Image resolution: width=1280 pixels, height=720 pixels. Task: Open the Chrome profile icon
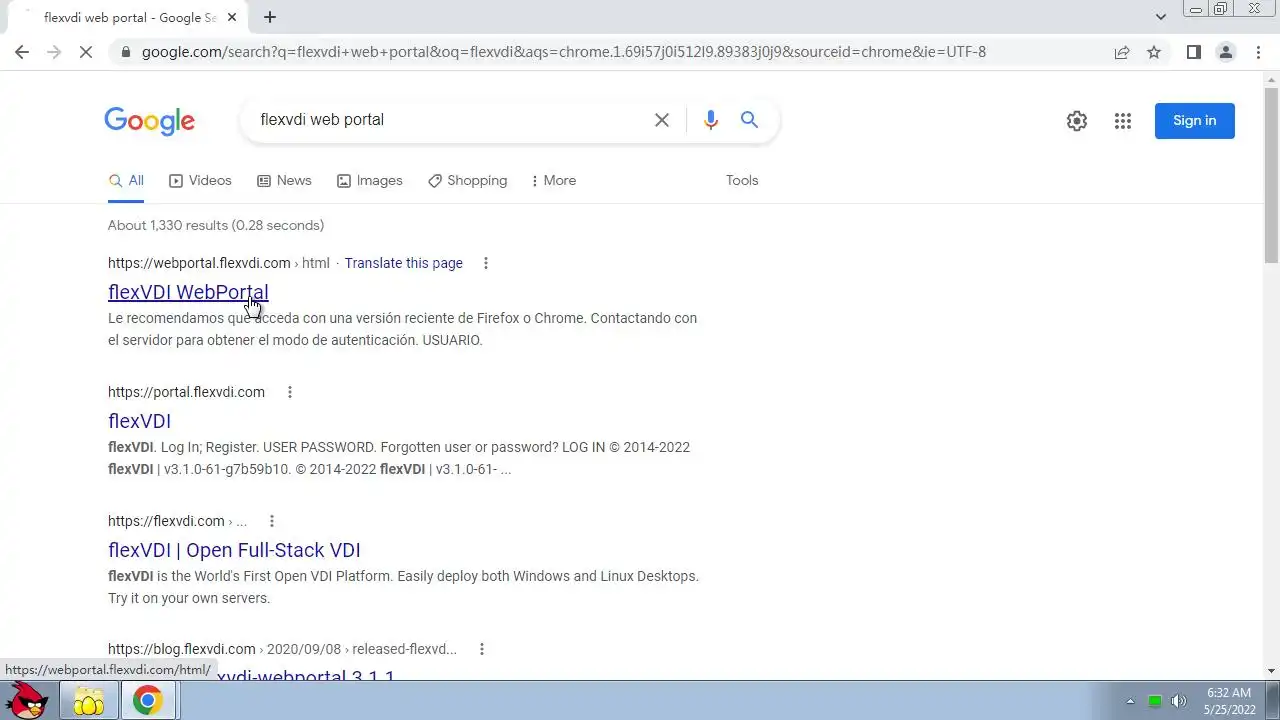tap(1225, 52)
